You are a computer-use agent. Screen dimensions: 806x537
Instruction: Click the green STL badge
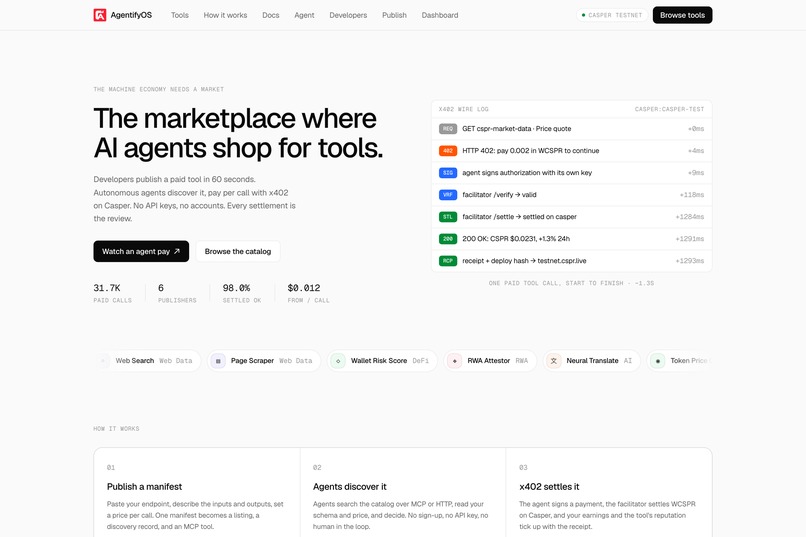(x=448, y=217)
